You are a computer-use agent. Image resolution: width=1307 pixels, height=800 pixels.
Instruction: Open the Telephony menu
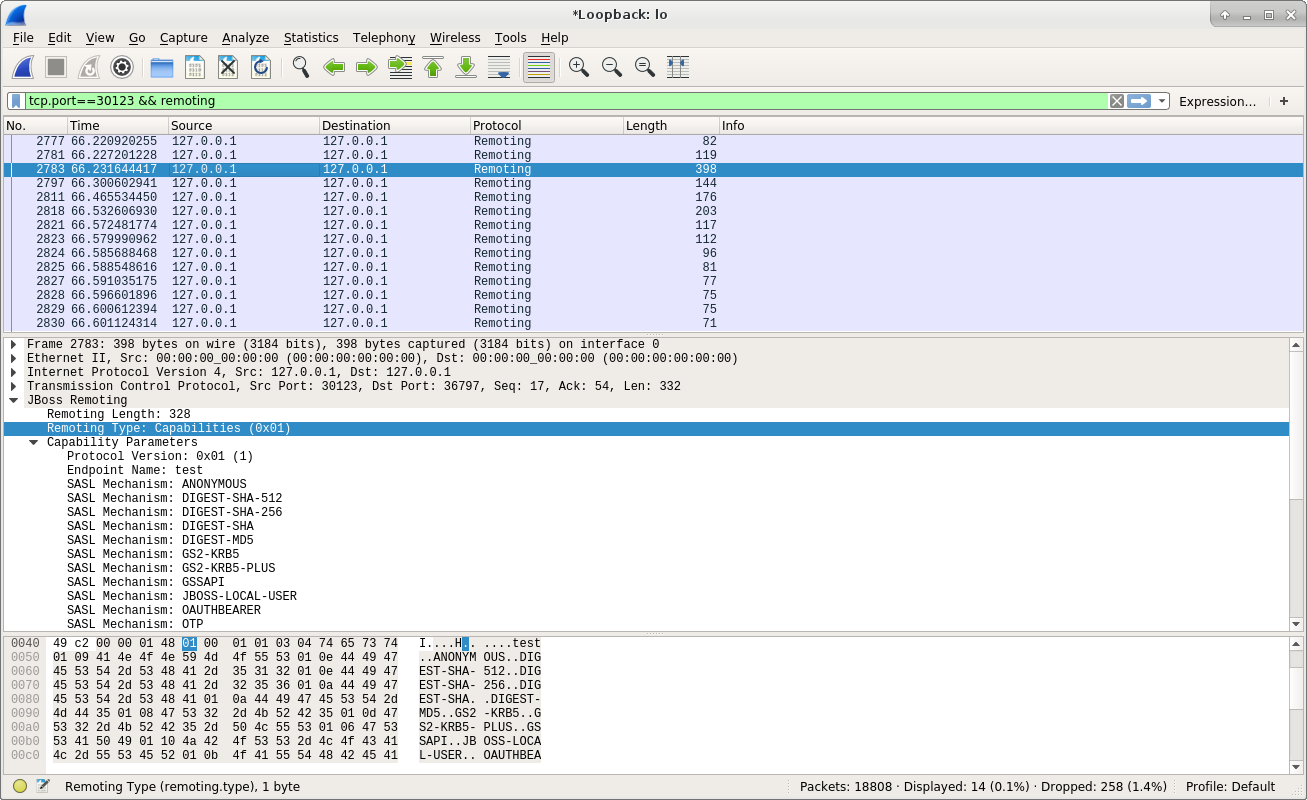click(384, 37)
